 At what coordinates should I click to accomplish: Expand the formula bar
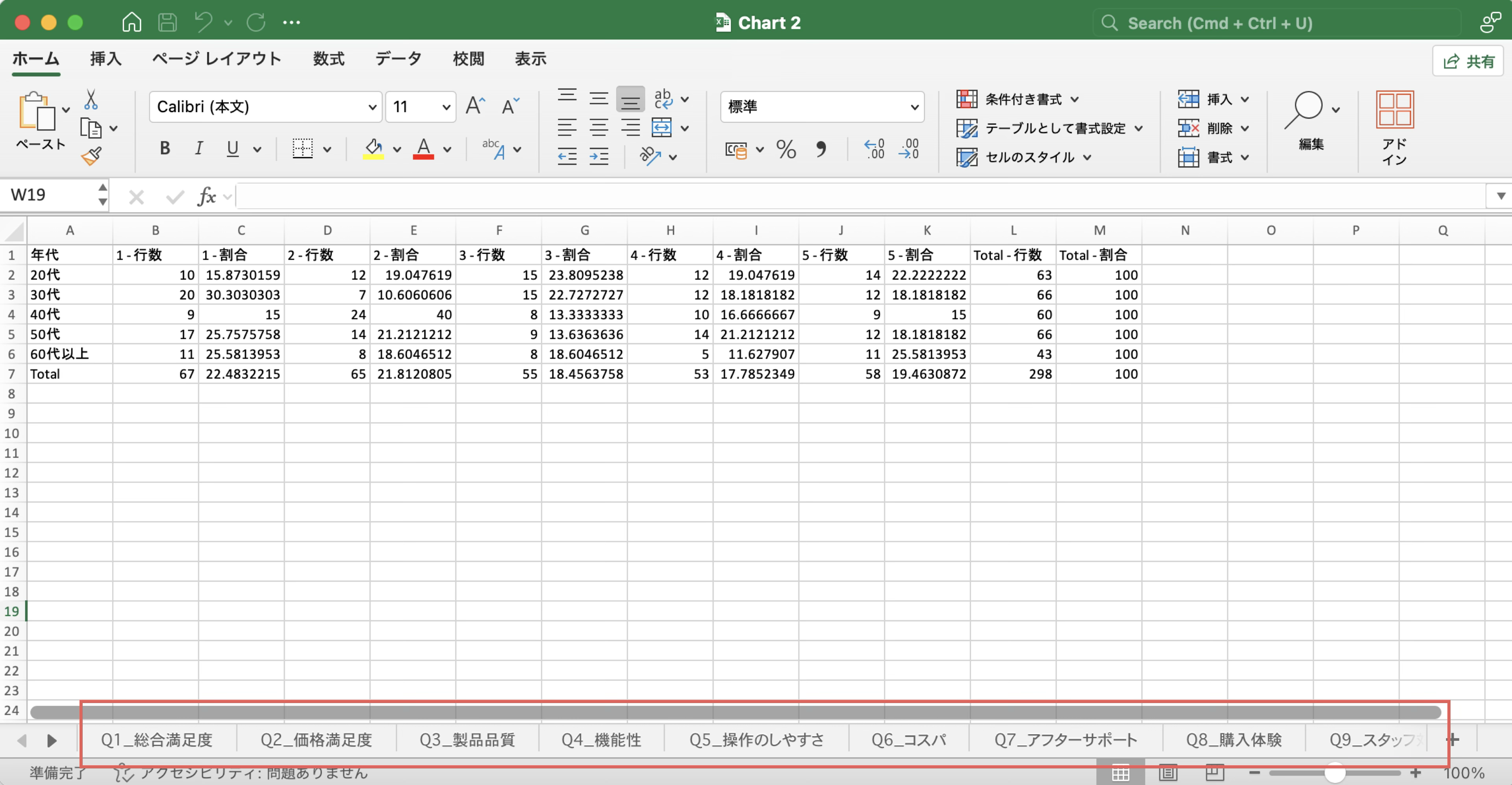coord(1500,196)
